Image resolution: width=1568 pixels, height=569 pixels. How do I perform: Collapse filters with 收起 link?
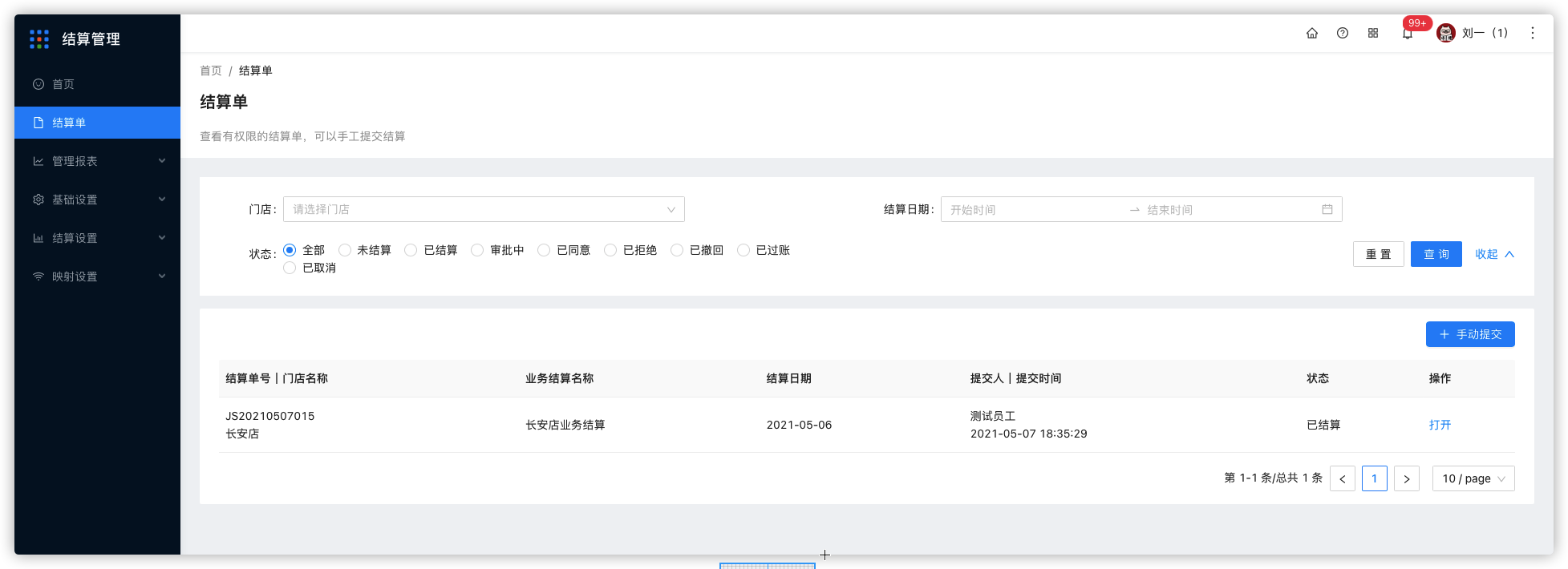(1494, 254)
